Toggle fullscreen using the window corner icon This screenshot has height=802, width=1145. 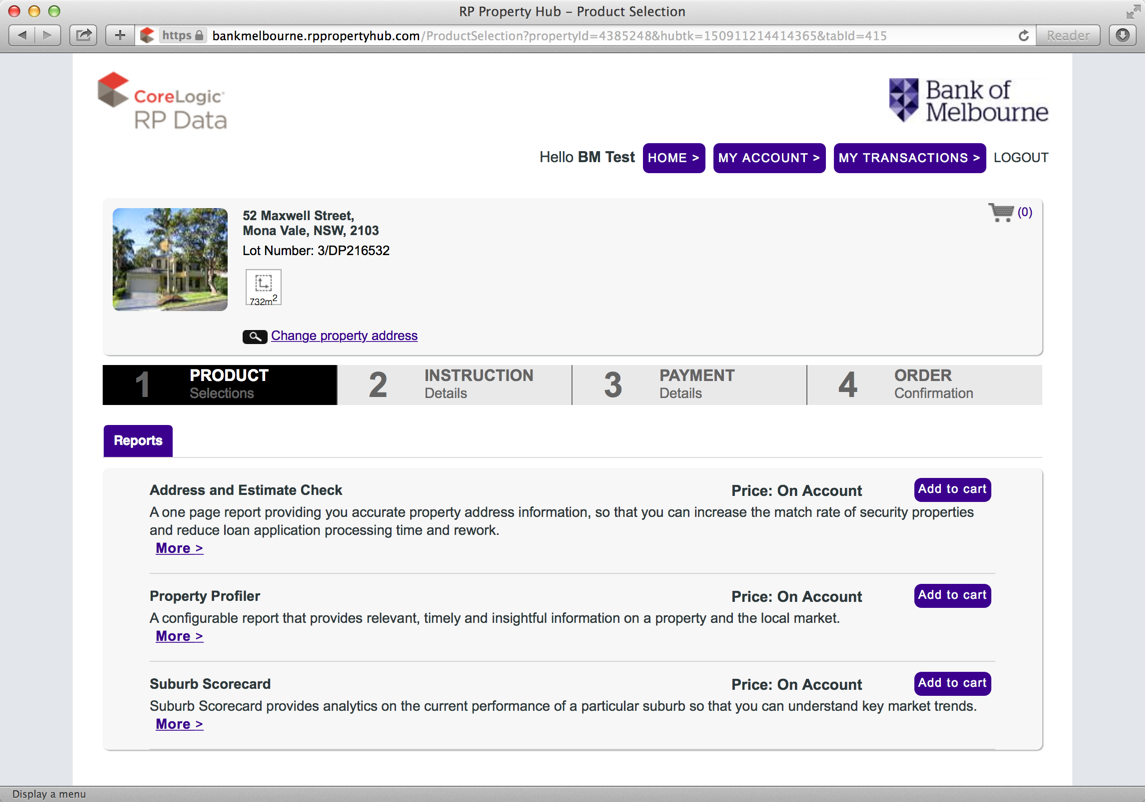pos(1132,11)
